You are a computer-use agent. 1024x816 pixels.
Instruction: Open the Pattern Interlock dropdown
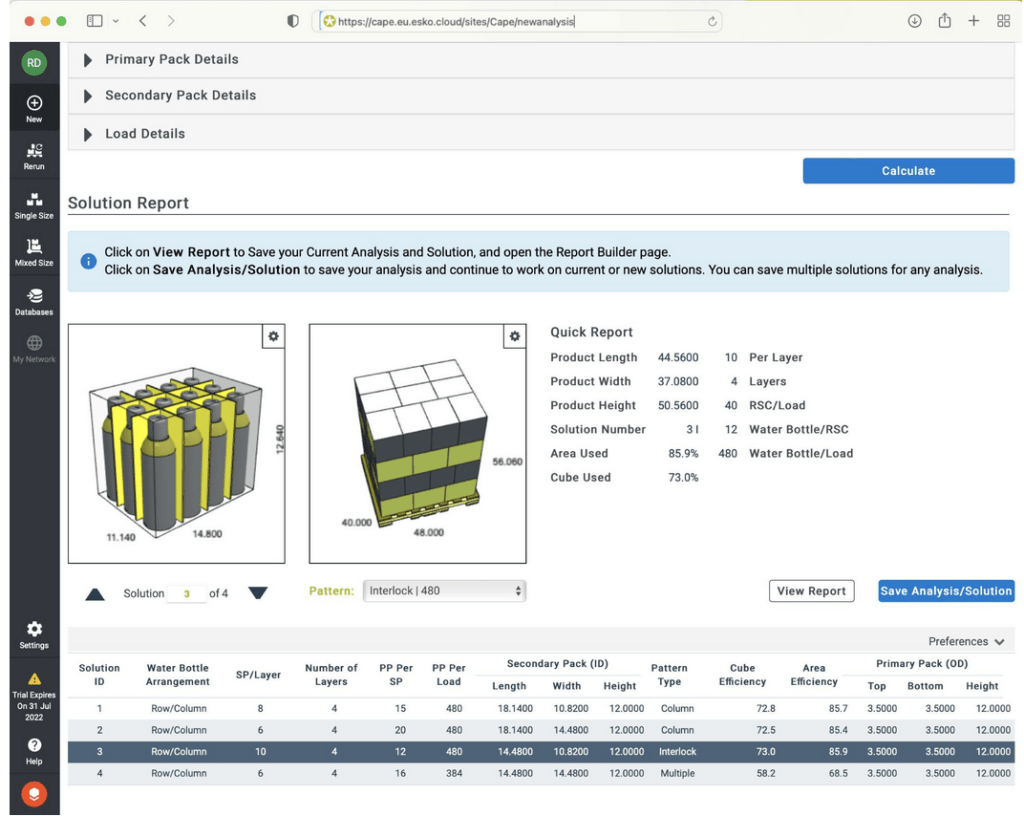coord(444,591)
